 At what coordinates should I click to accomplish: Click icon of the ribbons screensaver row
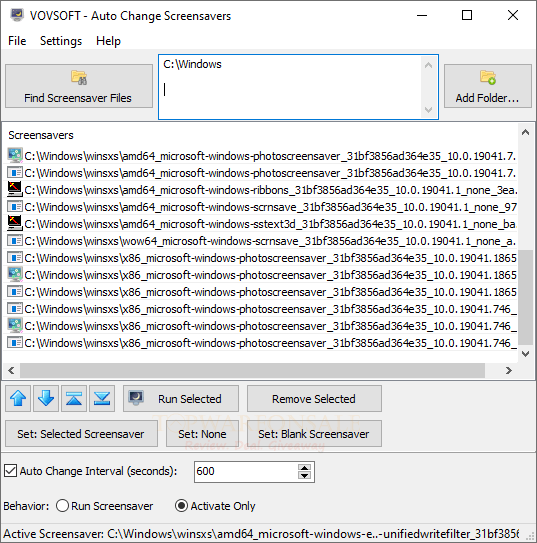click(15, 189)
